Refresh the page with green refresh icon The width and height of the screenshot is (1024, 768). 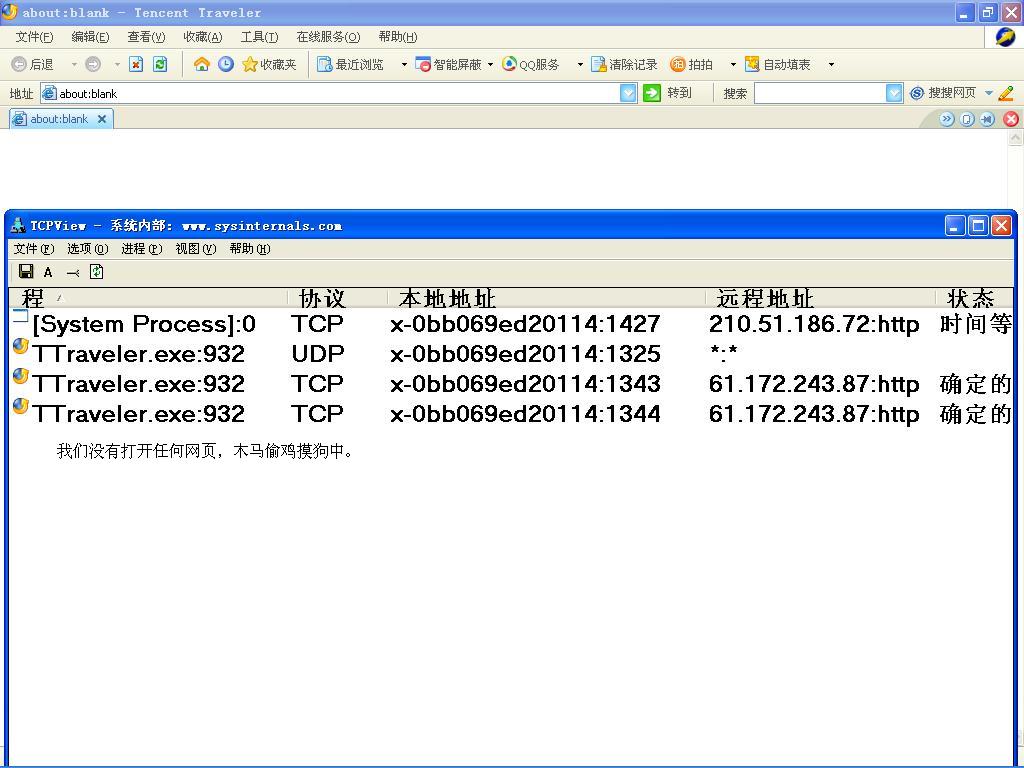[160, 64]
